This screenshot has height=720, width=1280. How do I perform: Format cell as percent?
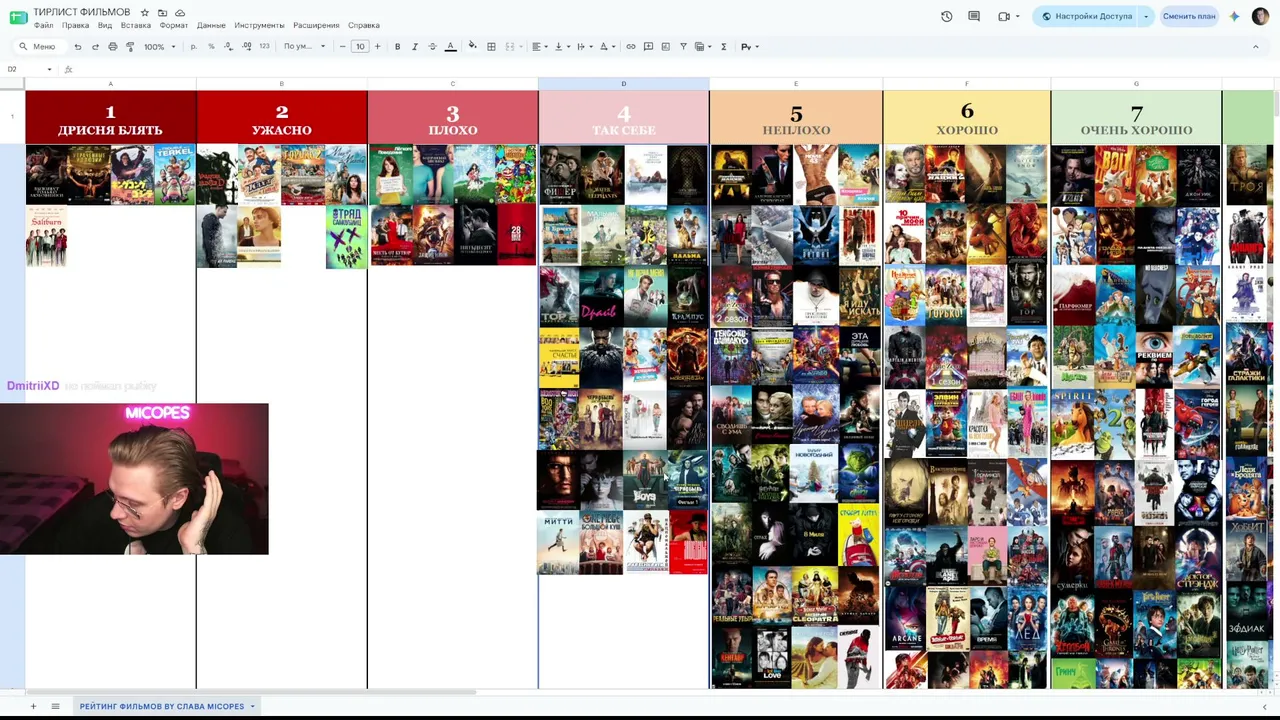[x=210, y=47]
